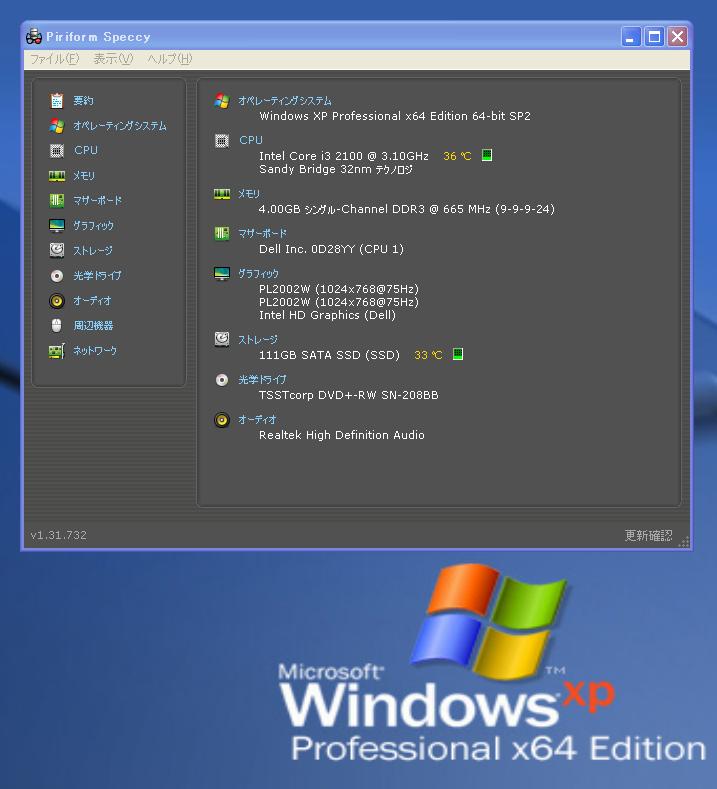
Task: Go to グラフィック in the sidebar
Action: 94,225
